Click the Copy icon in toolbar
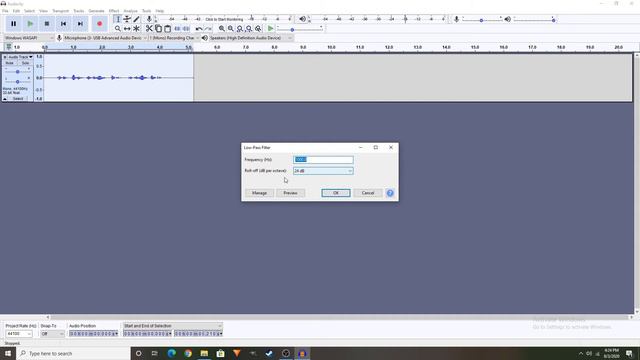The width and height of the screenshot is (640, 360). point(158,29)
